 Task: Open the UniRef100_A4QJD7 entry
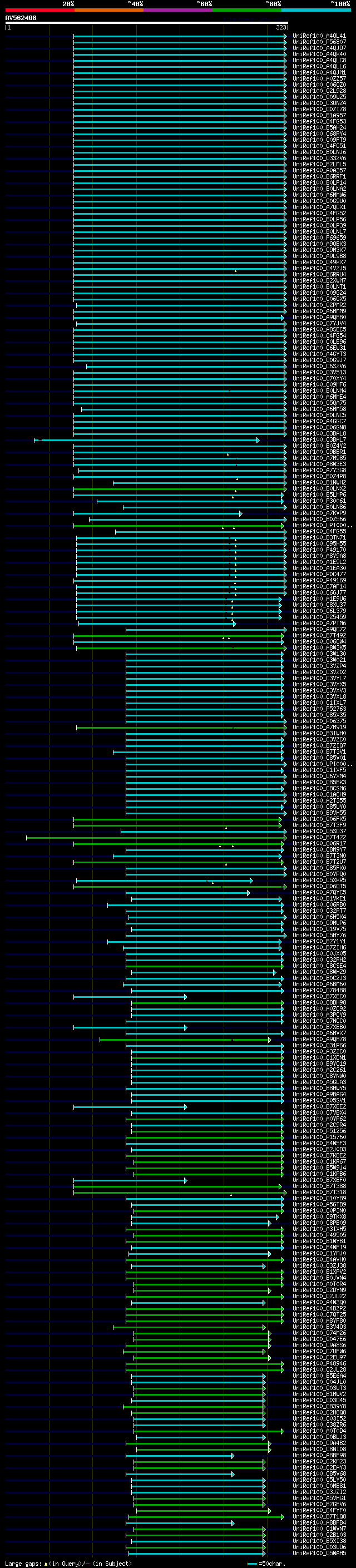[x=319, y=48]
